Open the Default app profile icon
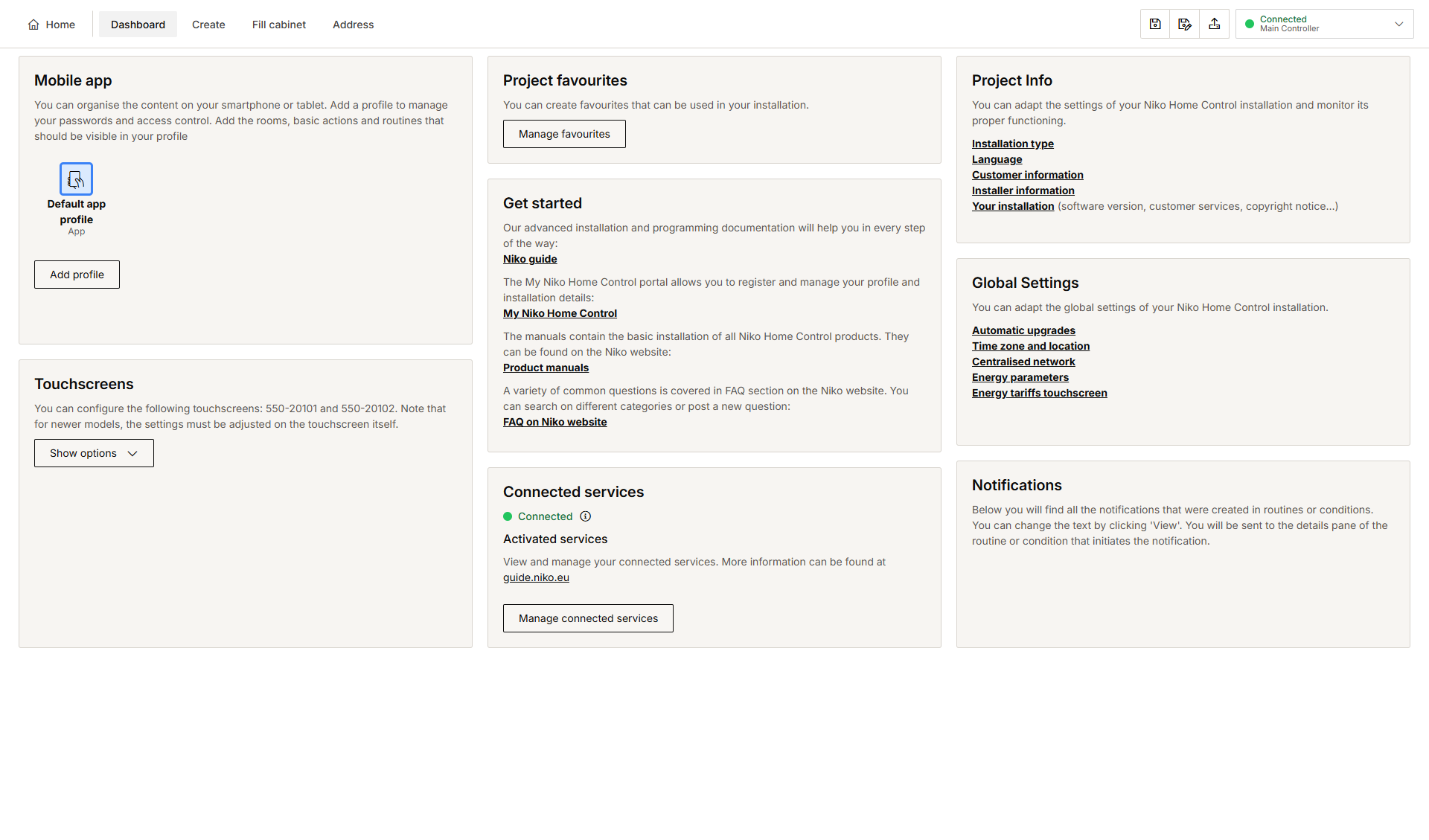The image size is (1429, 840). point(76,179)
